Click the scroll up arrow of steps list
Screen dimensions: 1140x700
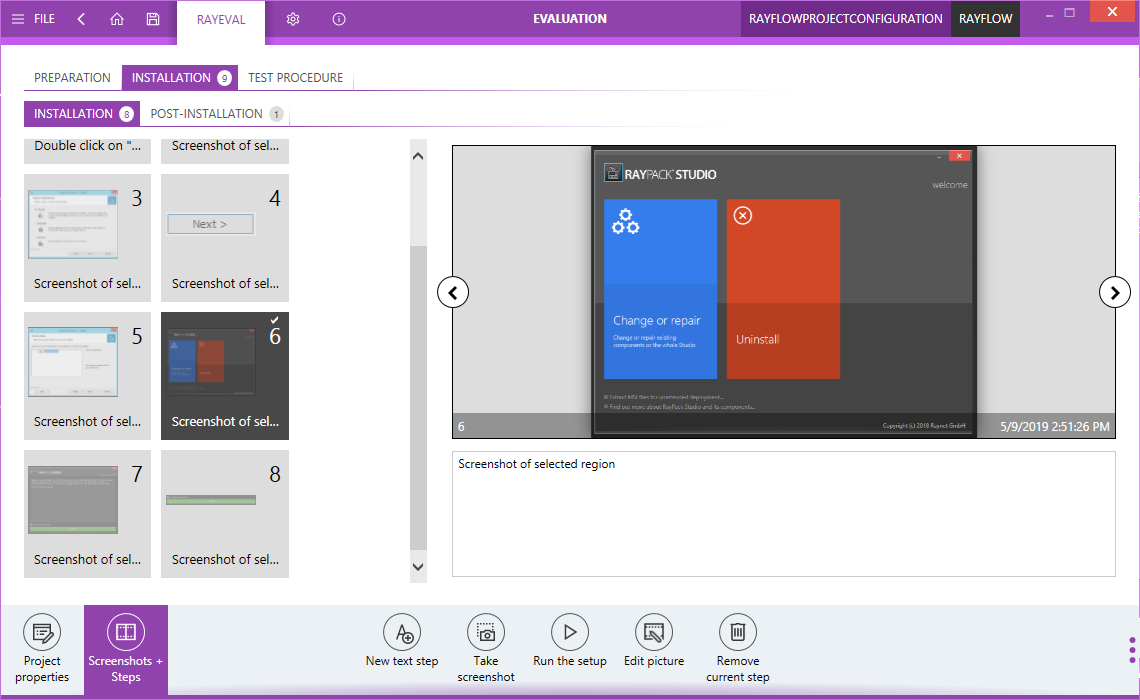pyautogui.click(x=418, y=156)
